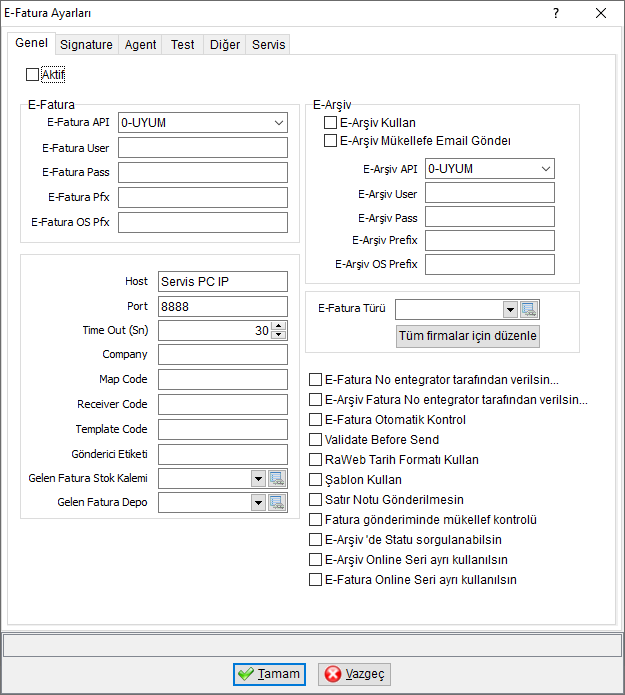
Task: Enable the Aktif checkbox
Action: (x=32, y=74)
